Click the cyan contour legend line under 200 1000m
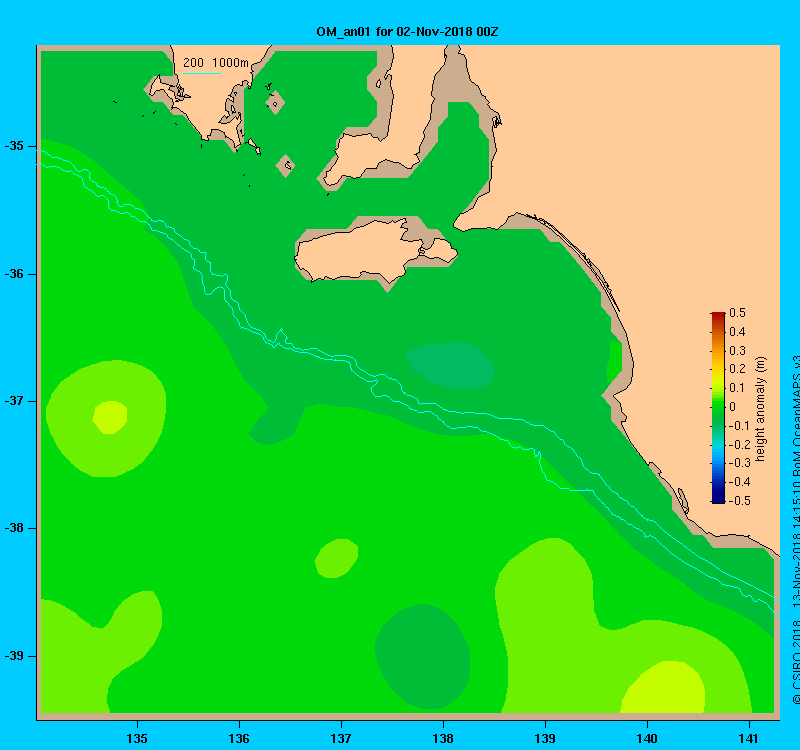800x750 pixels. pyautogui.click(x=202, y=73)
